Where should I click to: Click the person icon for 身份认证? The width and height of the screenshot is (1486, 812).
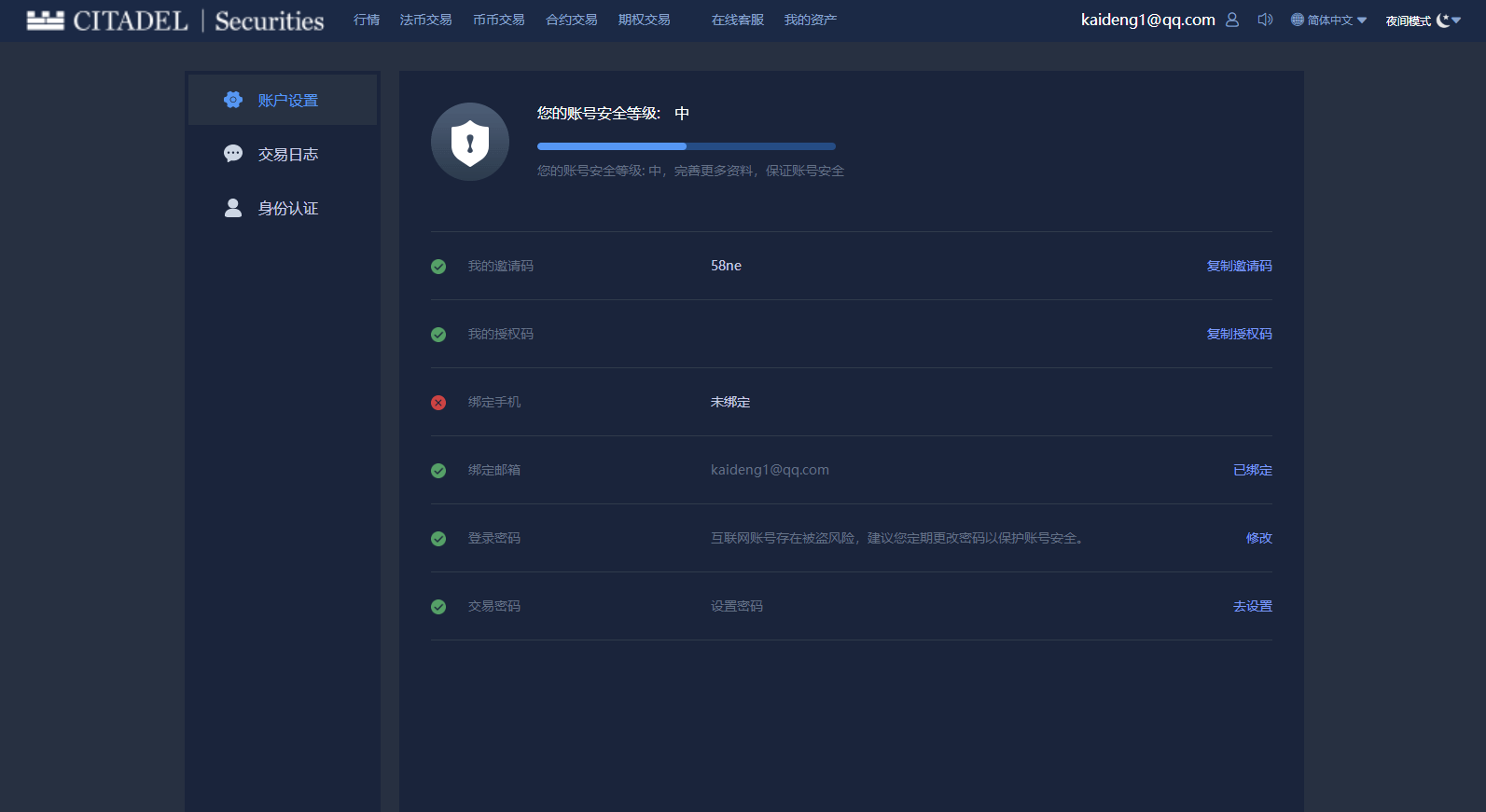tap(233, 208)
